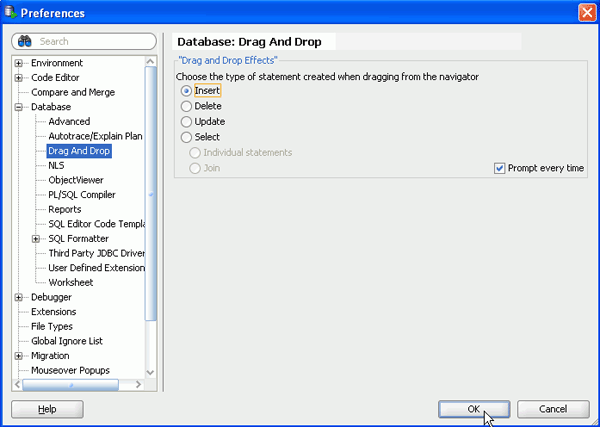The width and height of the screenshot is (600, 427).
Task: Open Mouseover Popups preferences
Action: click(x=70, y=370)
